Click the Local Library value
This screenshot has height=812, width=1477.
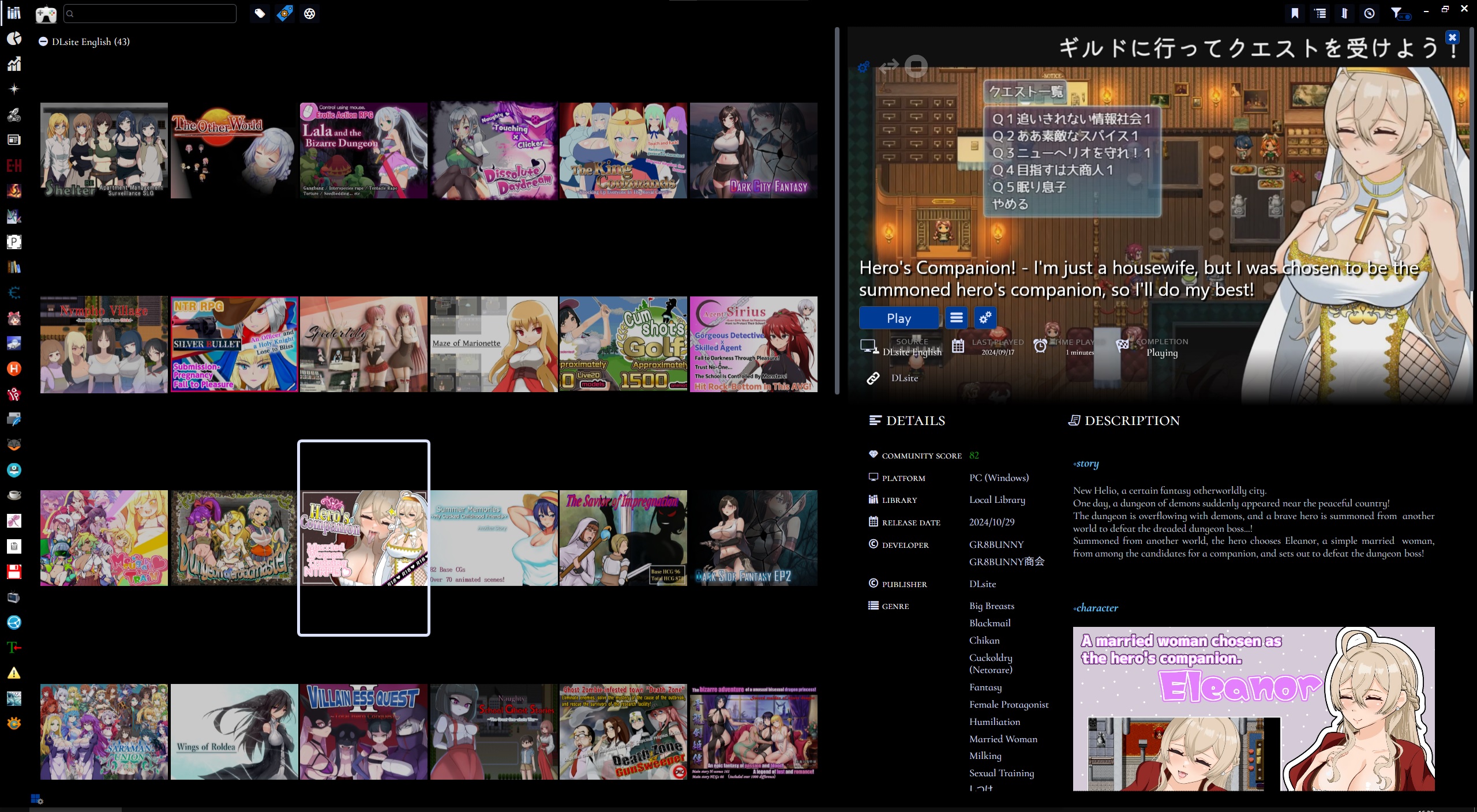click(997, 499)
